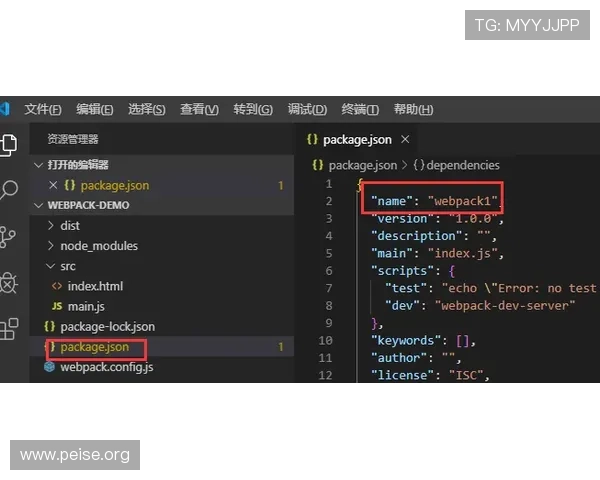Viewport: 600px width, 480px height.
Task: Open the Search view in activity bar
Action: tap(8, 190)
